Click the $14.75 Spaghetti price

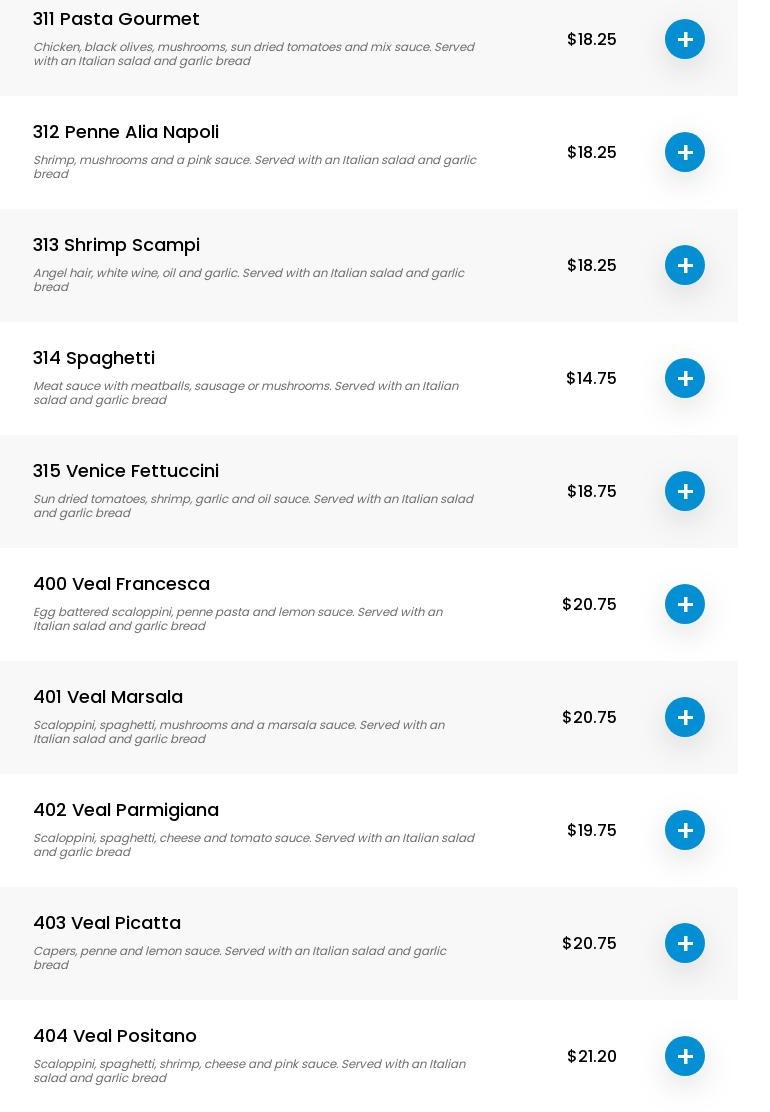591,378
